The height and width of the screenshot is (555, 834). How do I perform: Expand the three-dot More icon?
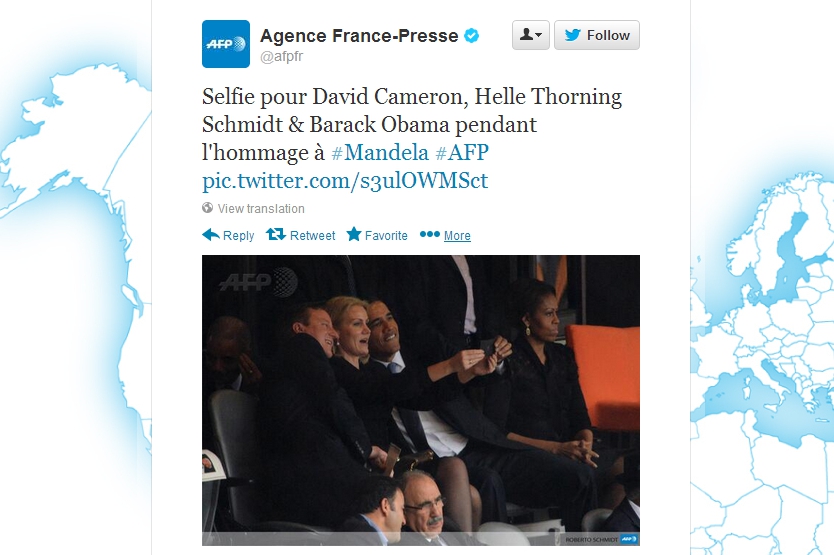430,234
